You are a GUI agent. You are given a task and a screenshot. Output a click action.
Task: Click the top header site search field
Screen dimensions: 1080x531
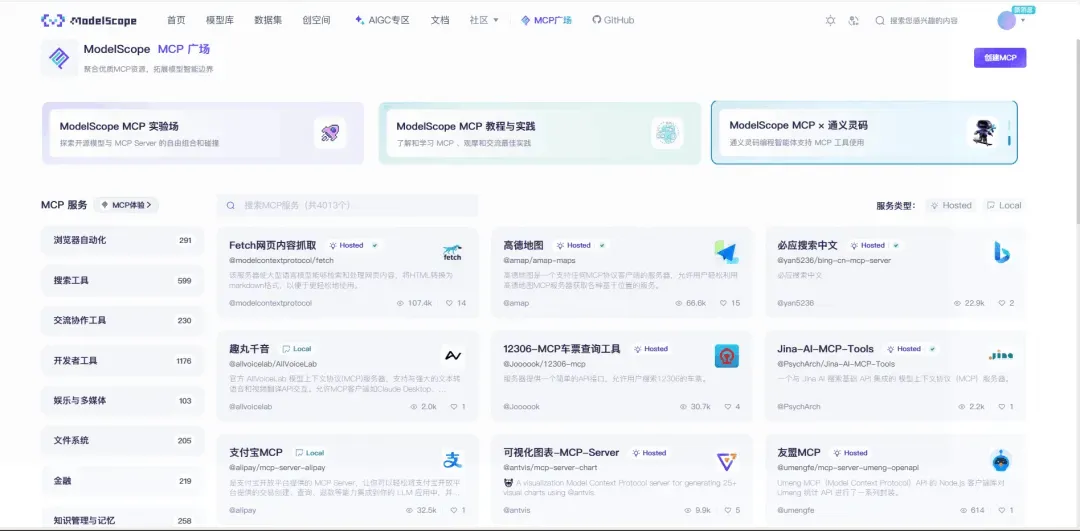(923, 21)
